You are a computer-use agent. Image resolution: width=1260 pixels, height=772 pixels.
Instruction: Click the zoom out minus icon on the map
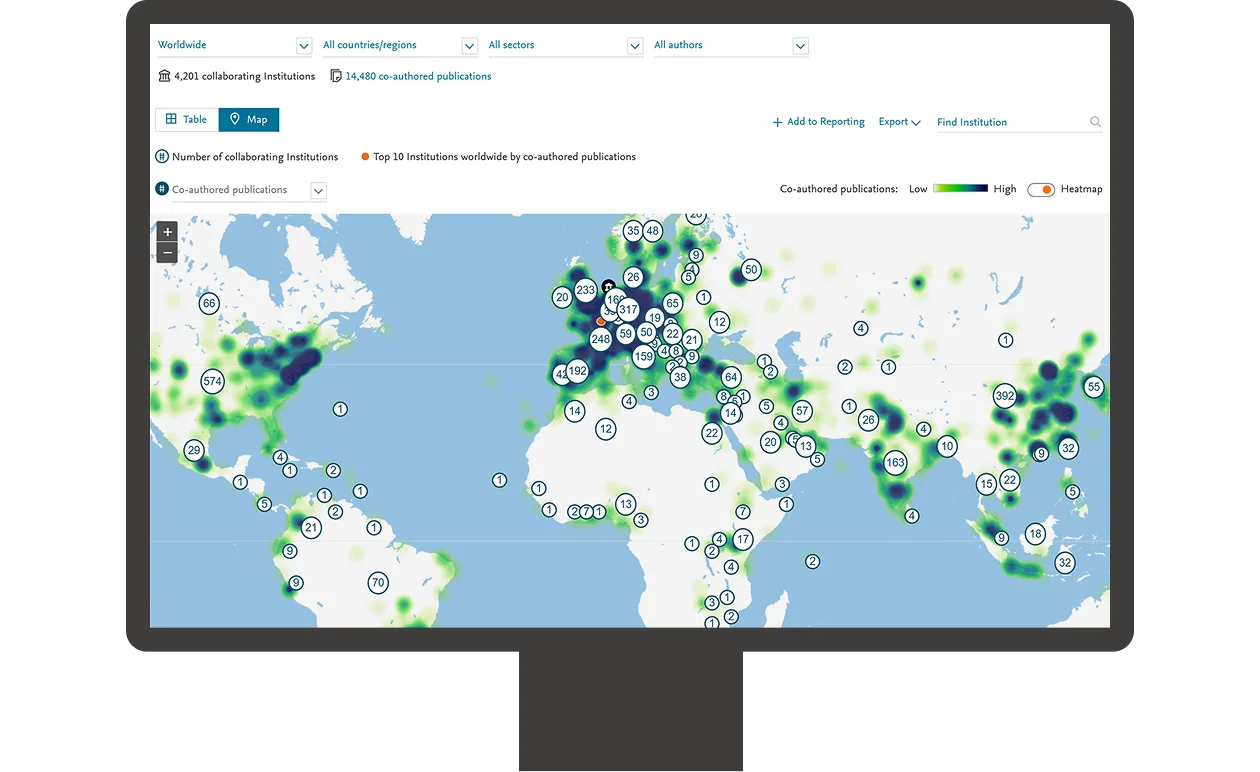166,252
